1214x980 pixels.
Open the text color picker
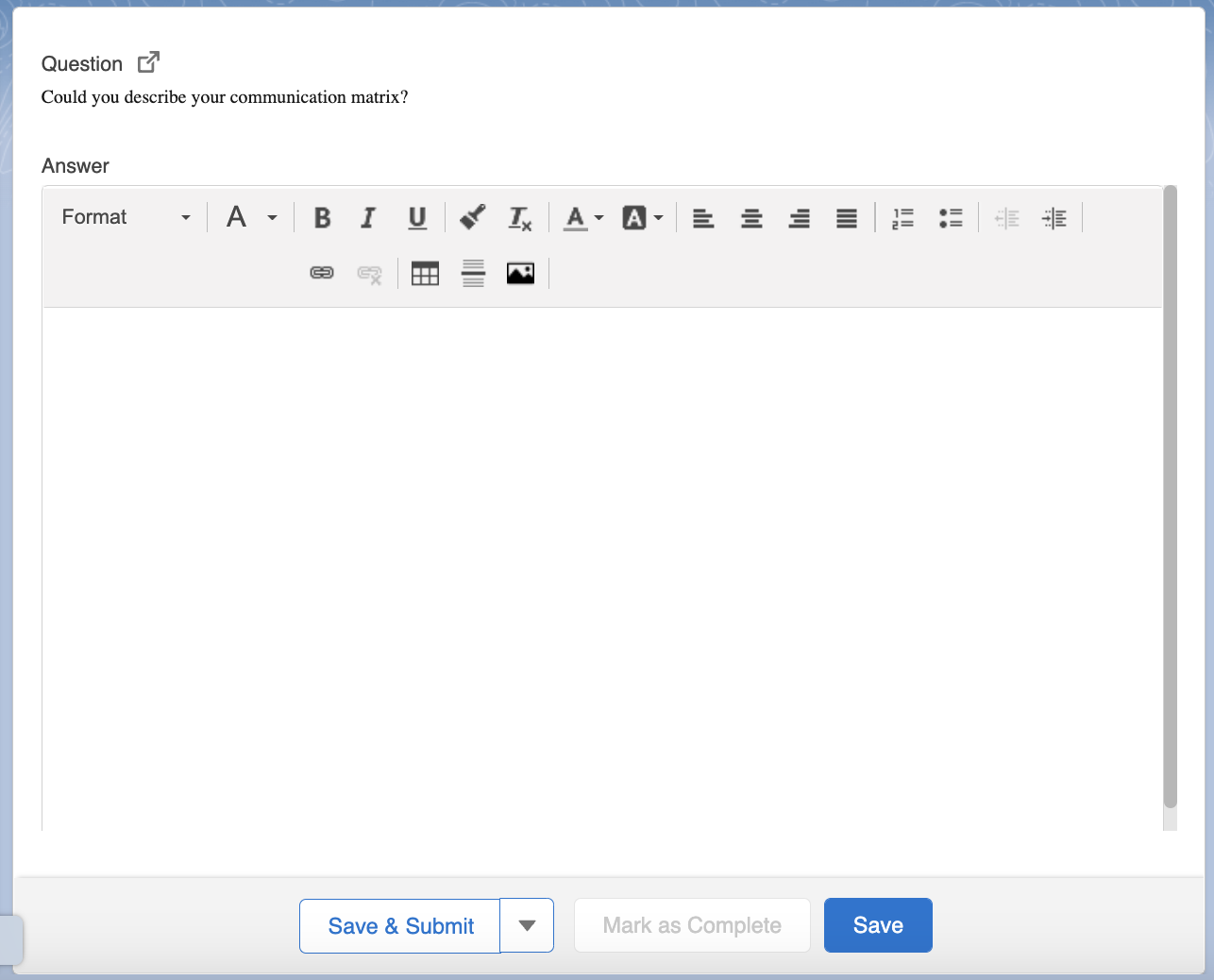[x=583, y=218]
